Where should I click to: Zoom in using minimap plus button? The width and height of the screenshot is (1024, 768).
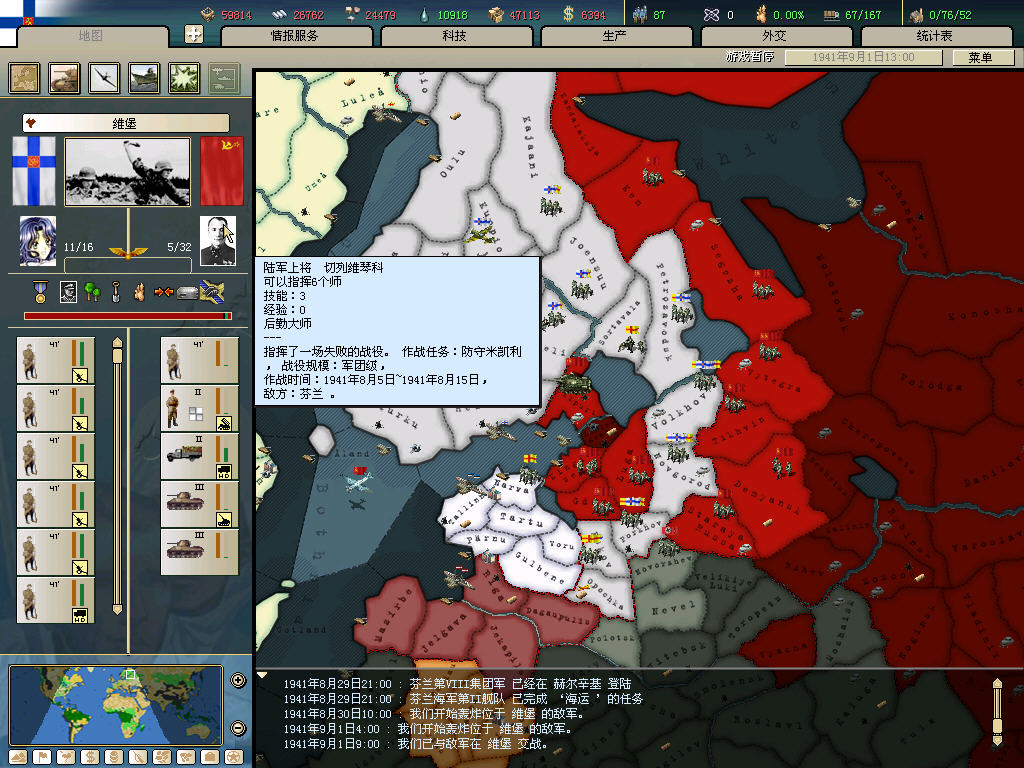pos(238,681)
